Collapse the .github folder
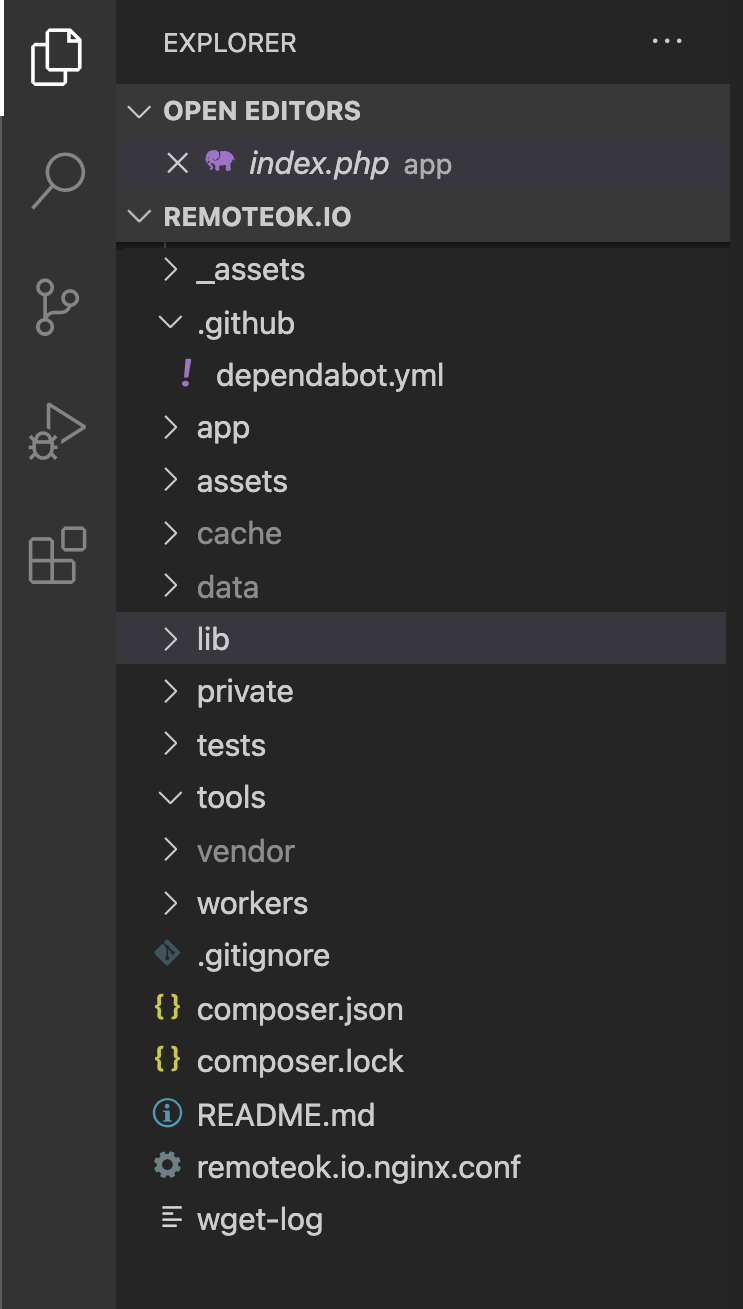 [x=169, y=323]
